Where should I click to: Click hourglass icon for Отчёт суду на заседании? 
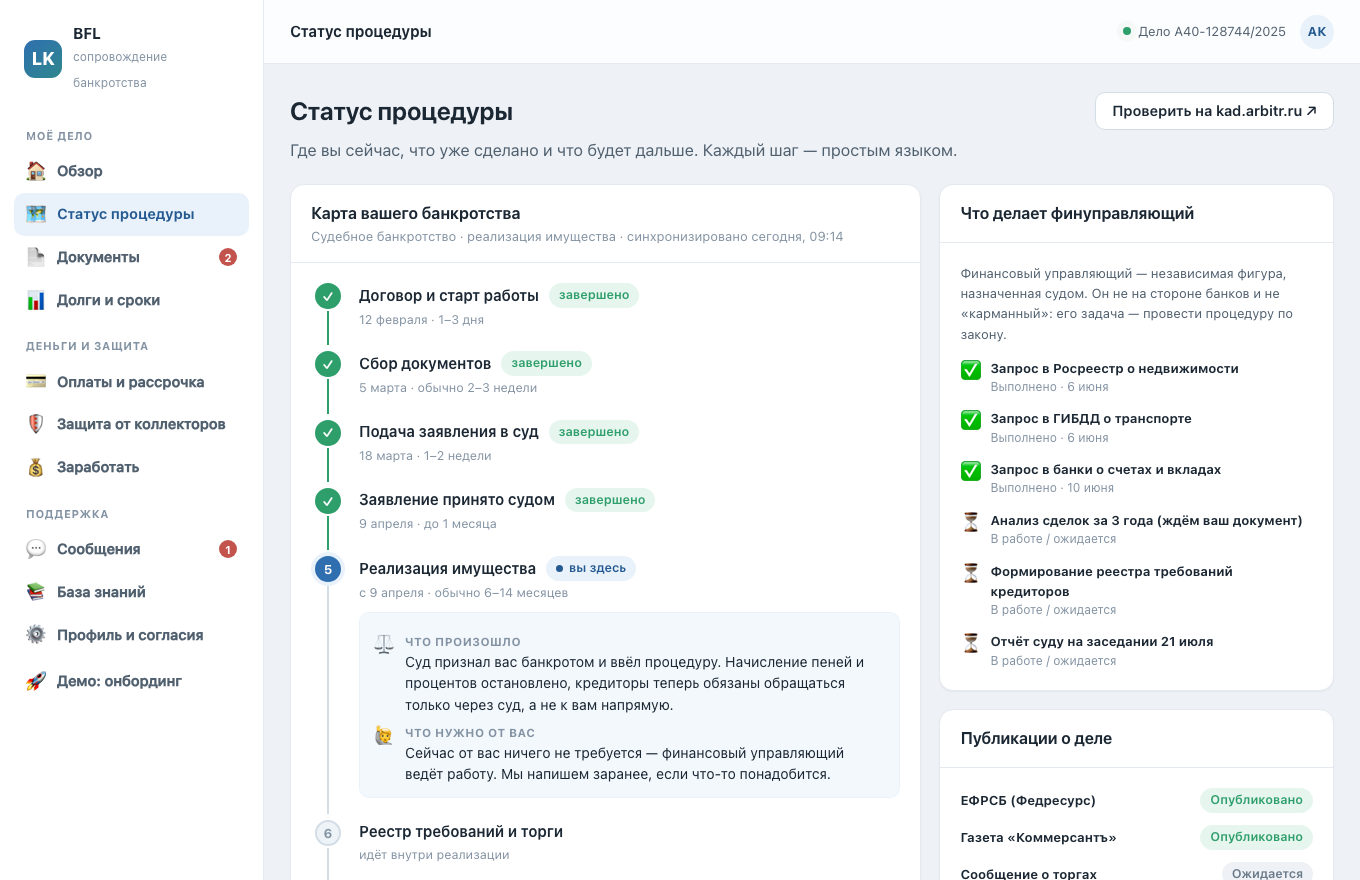click(971, 643)
